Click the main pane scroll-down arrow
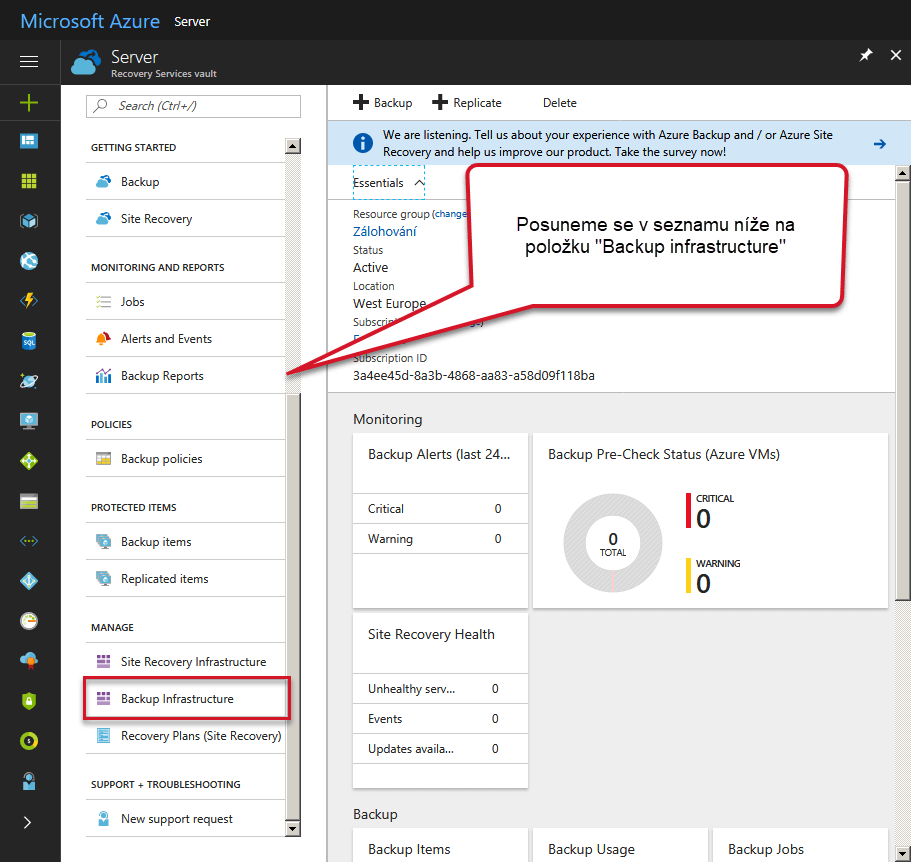 903,853
